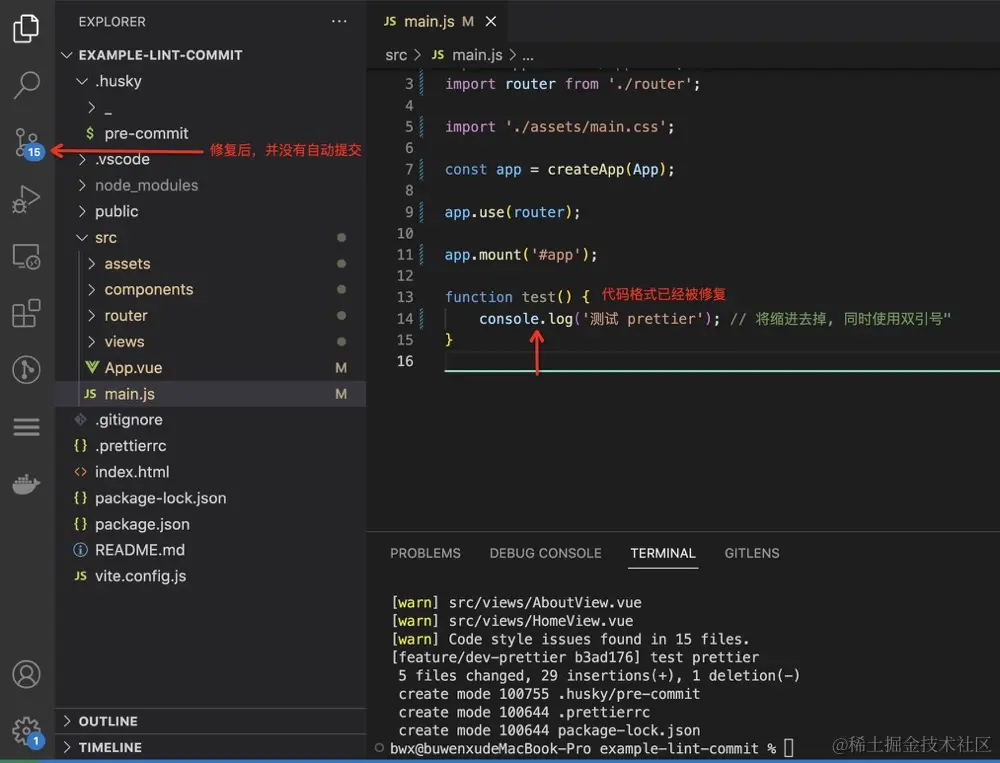Open the stacked-lines activity bar icon
The image size is (1000, 763).
tap(26, 427)
